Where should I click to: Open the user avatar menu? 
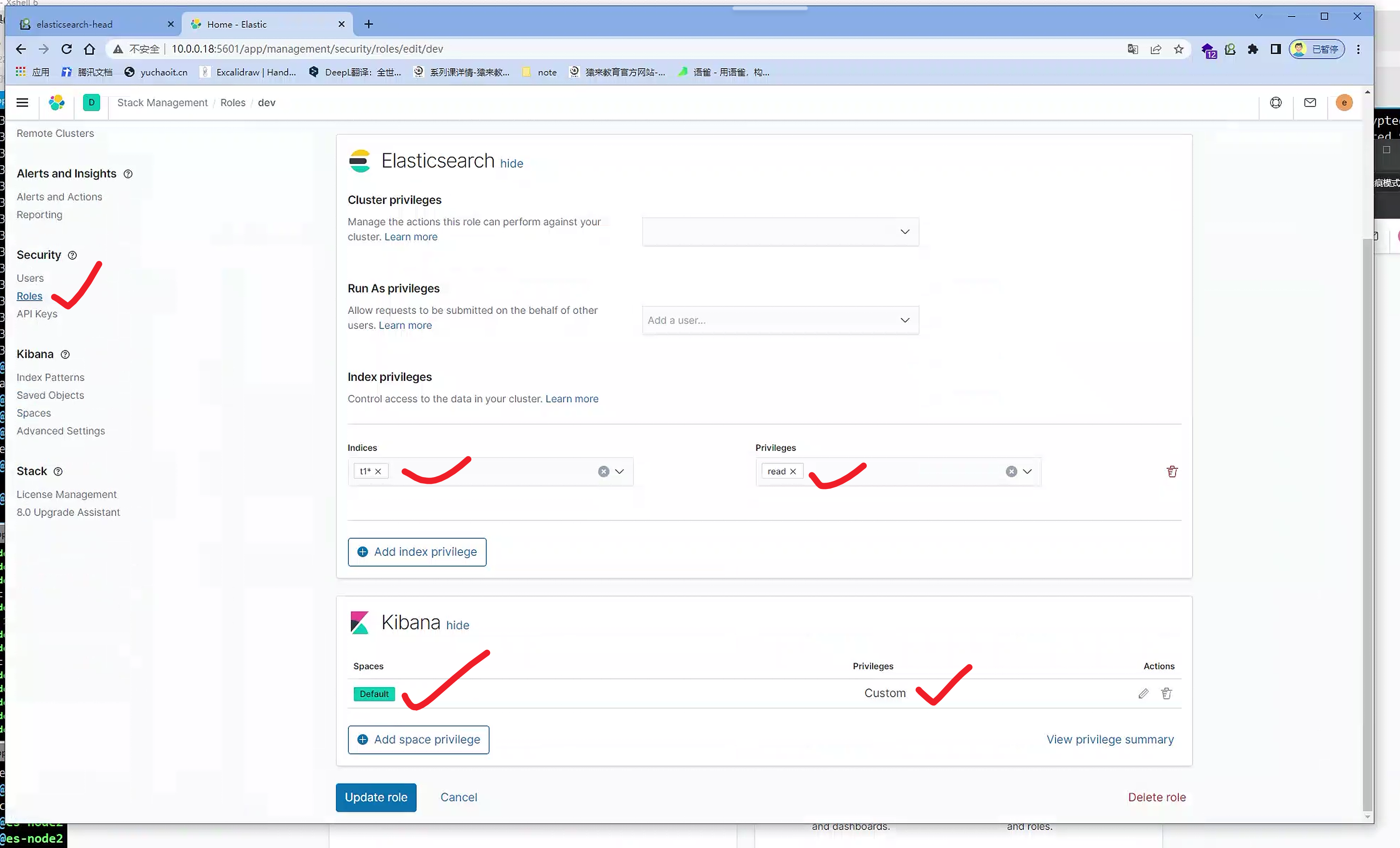[x=1344, y=103]
